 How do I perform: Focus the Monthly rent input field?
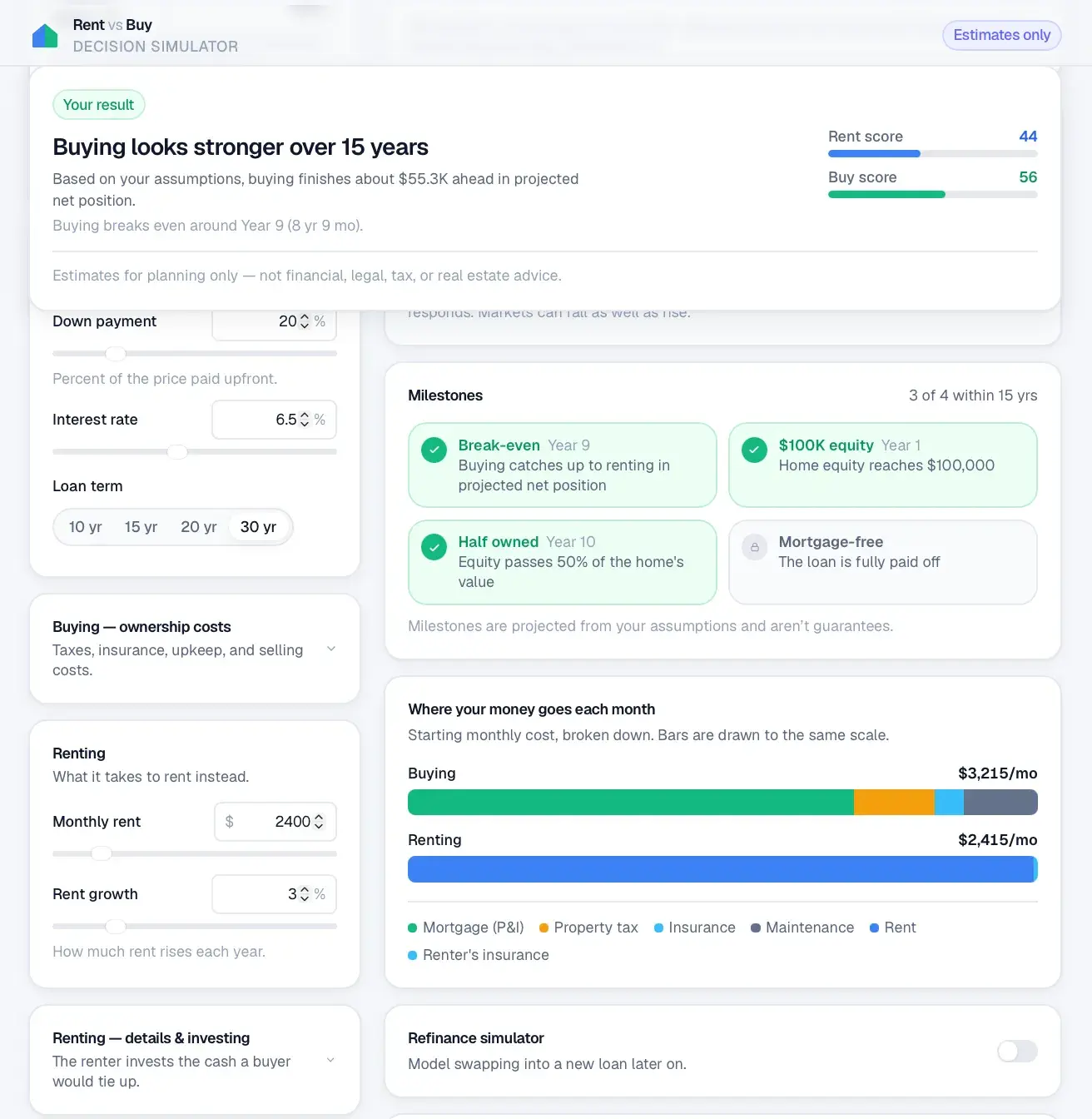[x=275, y=822]
